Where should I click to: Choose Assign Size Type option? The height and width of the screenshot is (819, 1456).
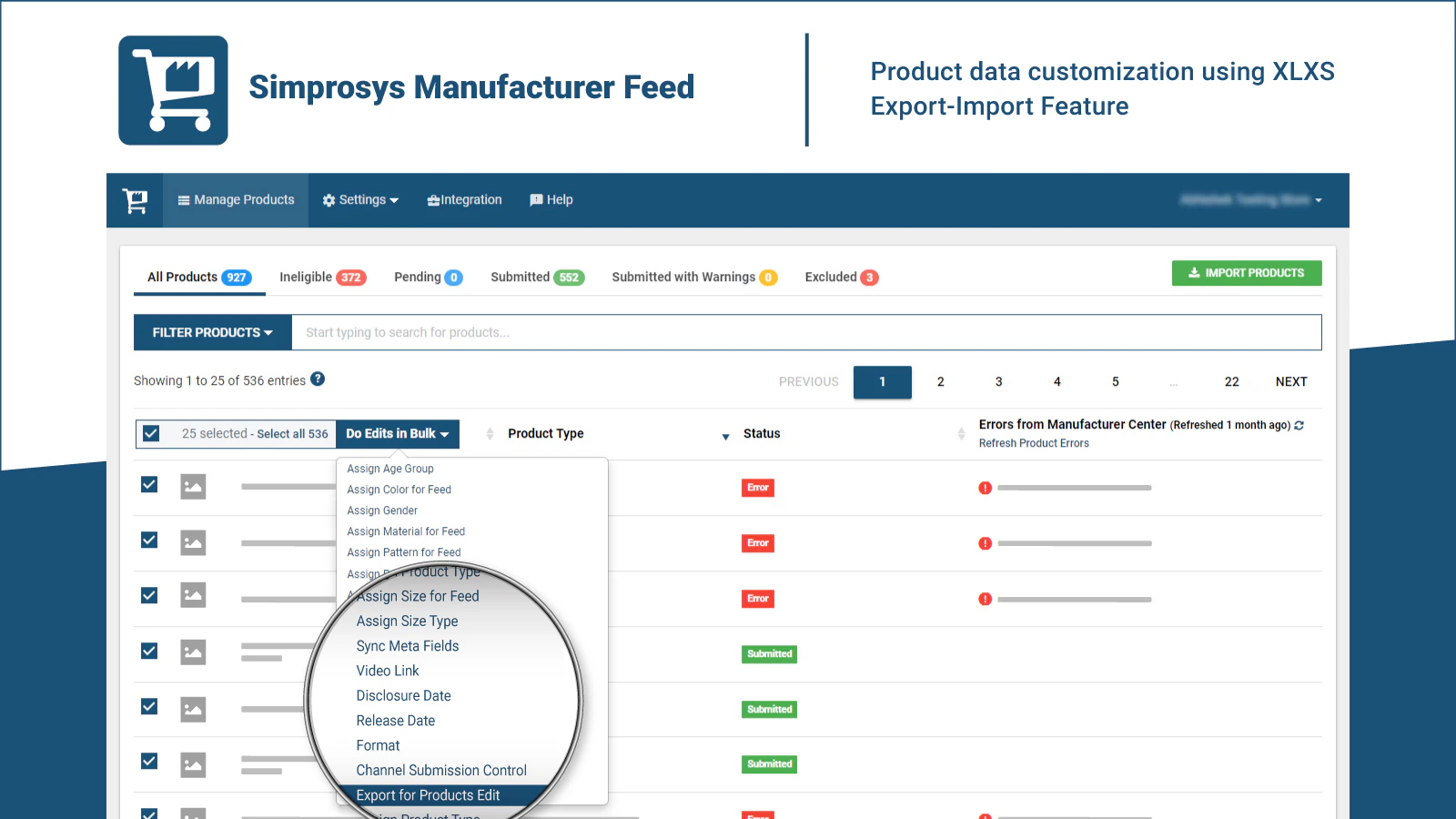click(x=407, y=621)
